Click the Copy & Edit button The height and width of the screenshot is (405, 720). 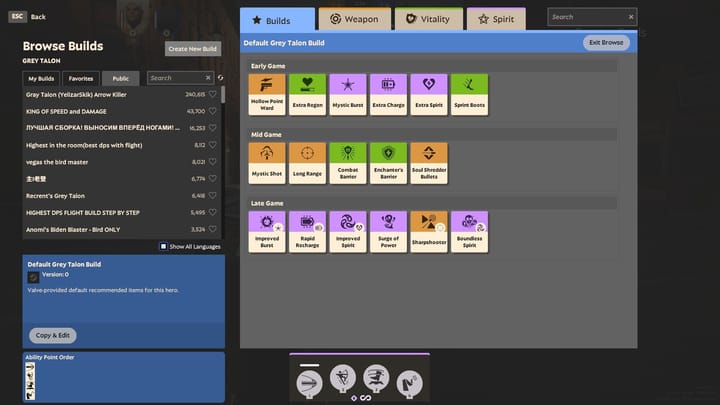52,335
